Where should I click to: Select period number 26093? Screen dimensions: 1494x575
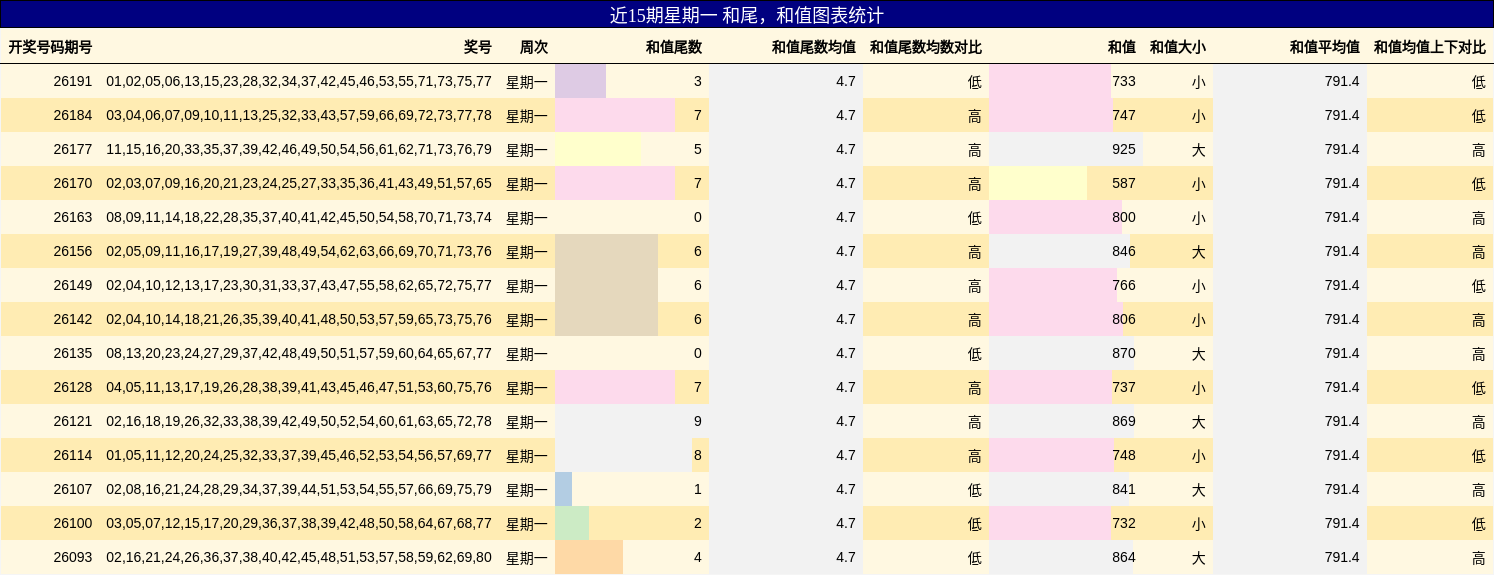72,557
